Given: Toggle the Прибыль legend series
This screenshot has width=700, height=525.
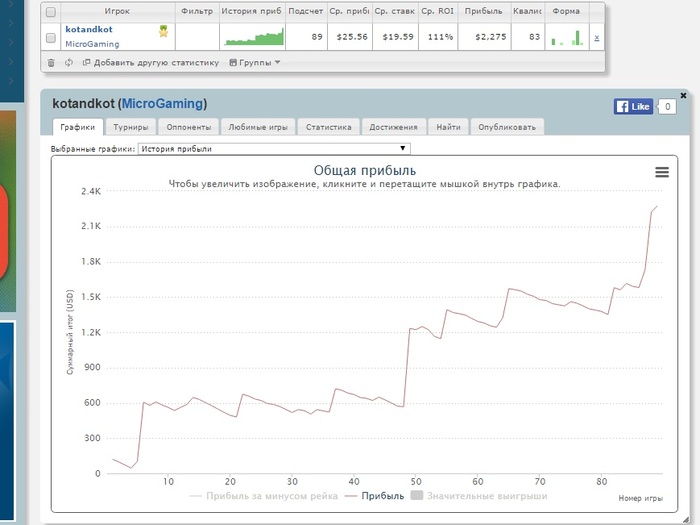Looking at the screenshot, I should click(x=374, y=496).
